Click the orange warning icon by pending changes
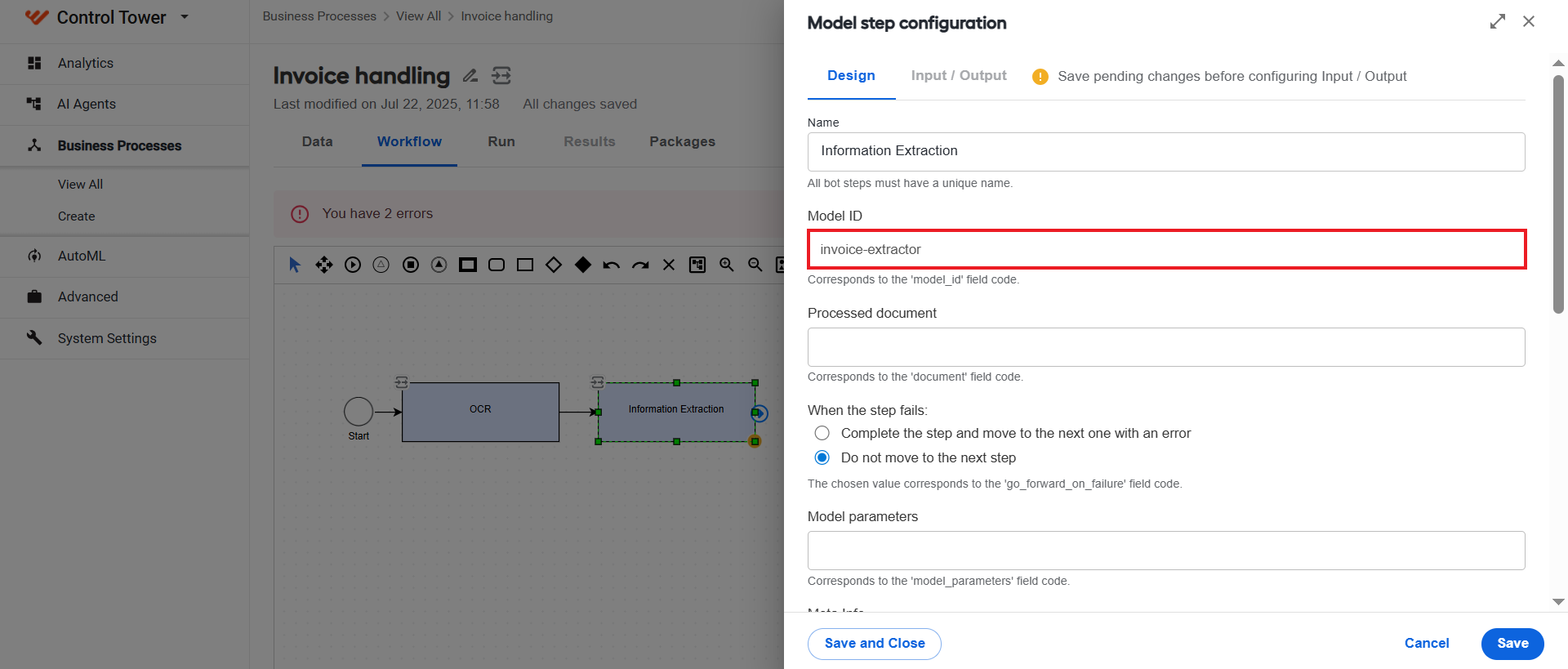Viewport: 1568px width, 669px height. (1040, 77)
